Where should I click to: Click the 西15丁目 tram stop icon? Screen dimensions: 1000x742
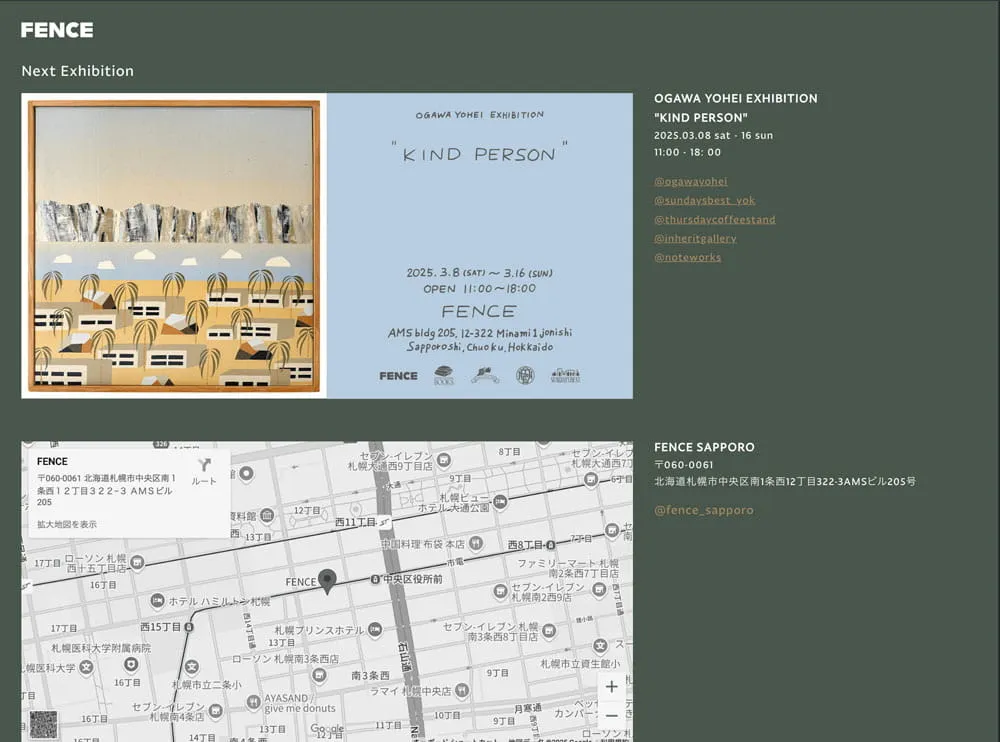click(x=190, y=627)
